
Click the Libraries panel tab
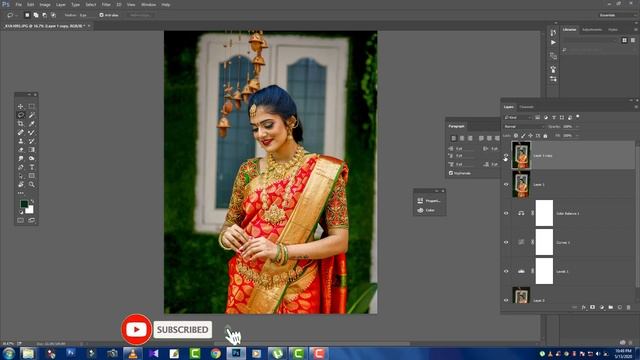click(x=569, y=30)
